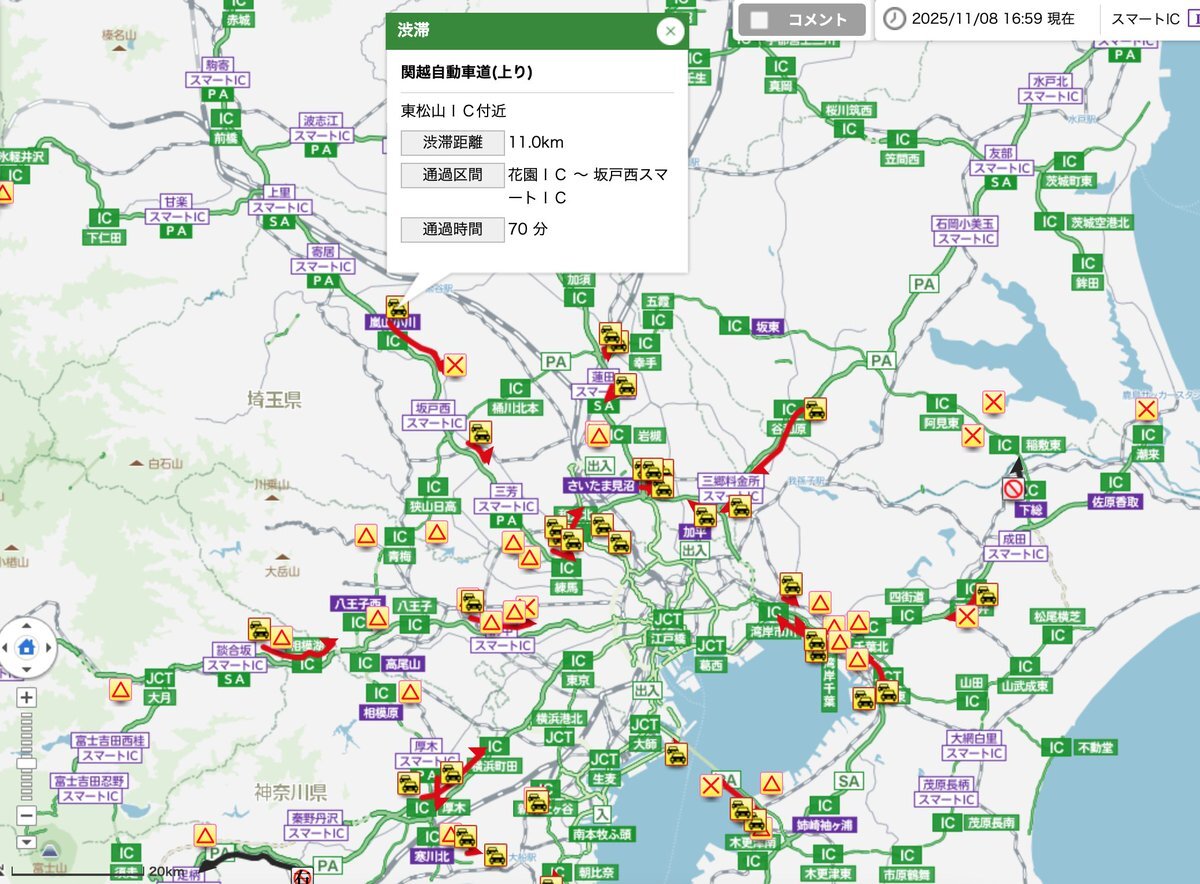Reset map with the blue home icon
The image size is (1200, 884).
click(26, 647)
